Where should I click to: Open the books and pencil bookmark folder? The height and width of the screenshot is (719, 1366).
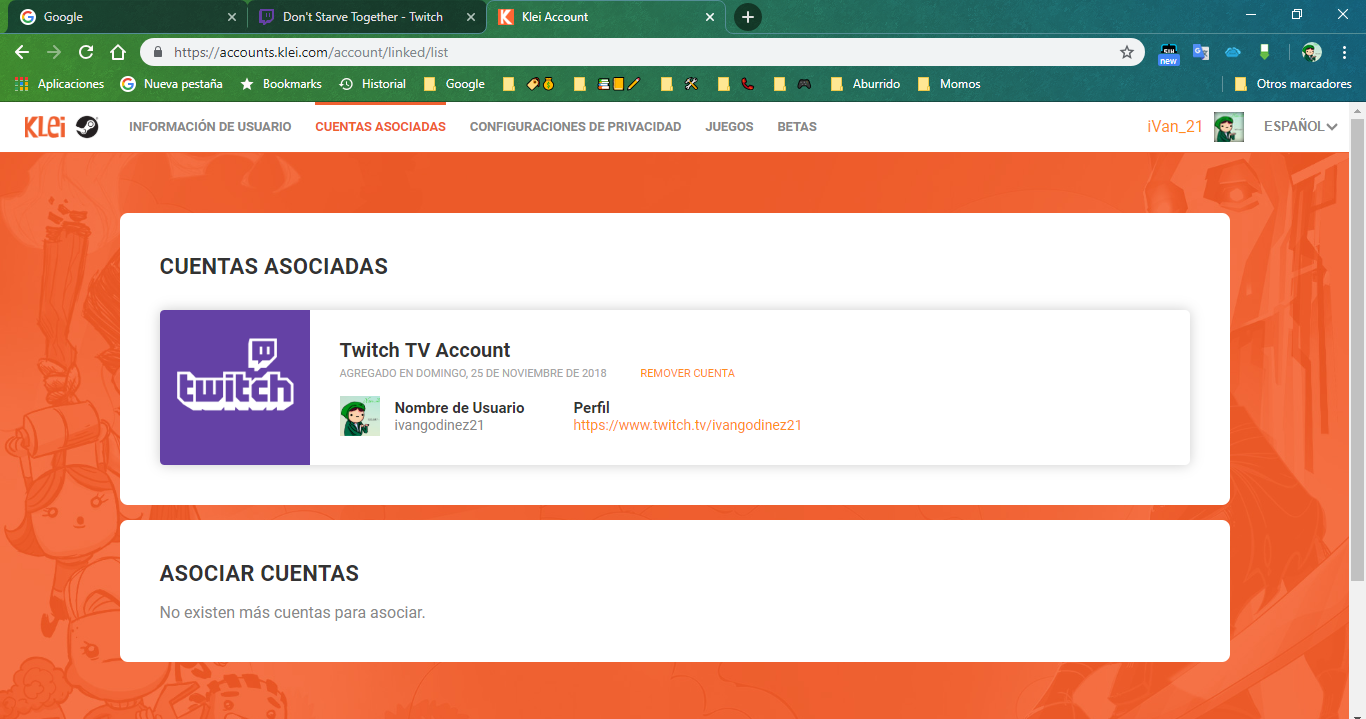[606, 84]
